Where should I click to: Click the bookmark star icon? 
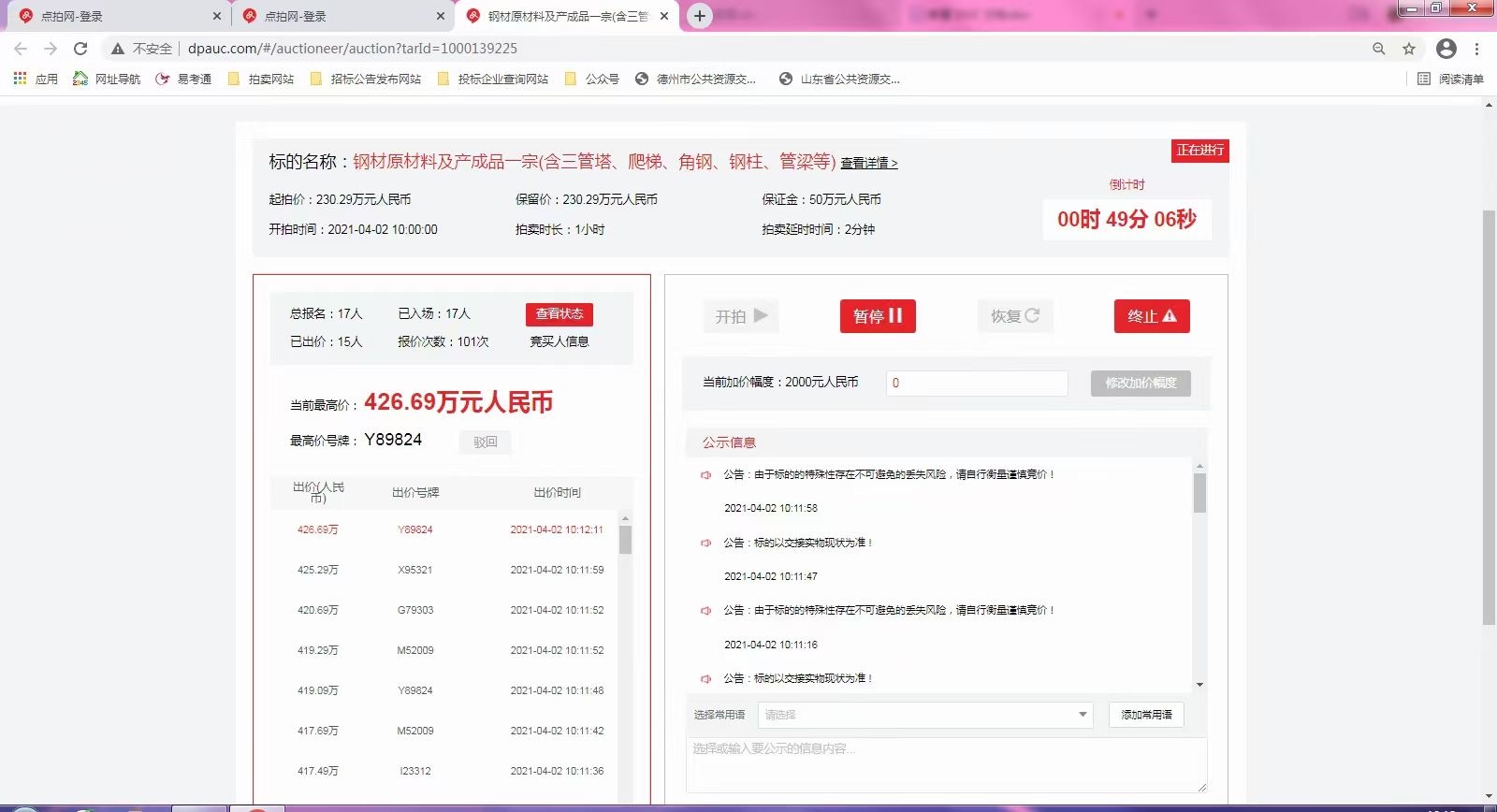tap(1409, 49)
